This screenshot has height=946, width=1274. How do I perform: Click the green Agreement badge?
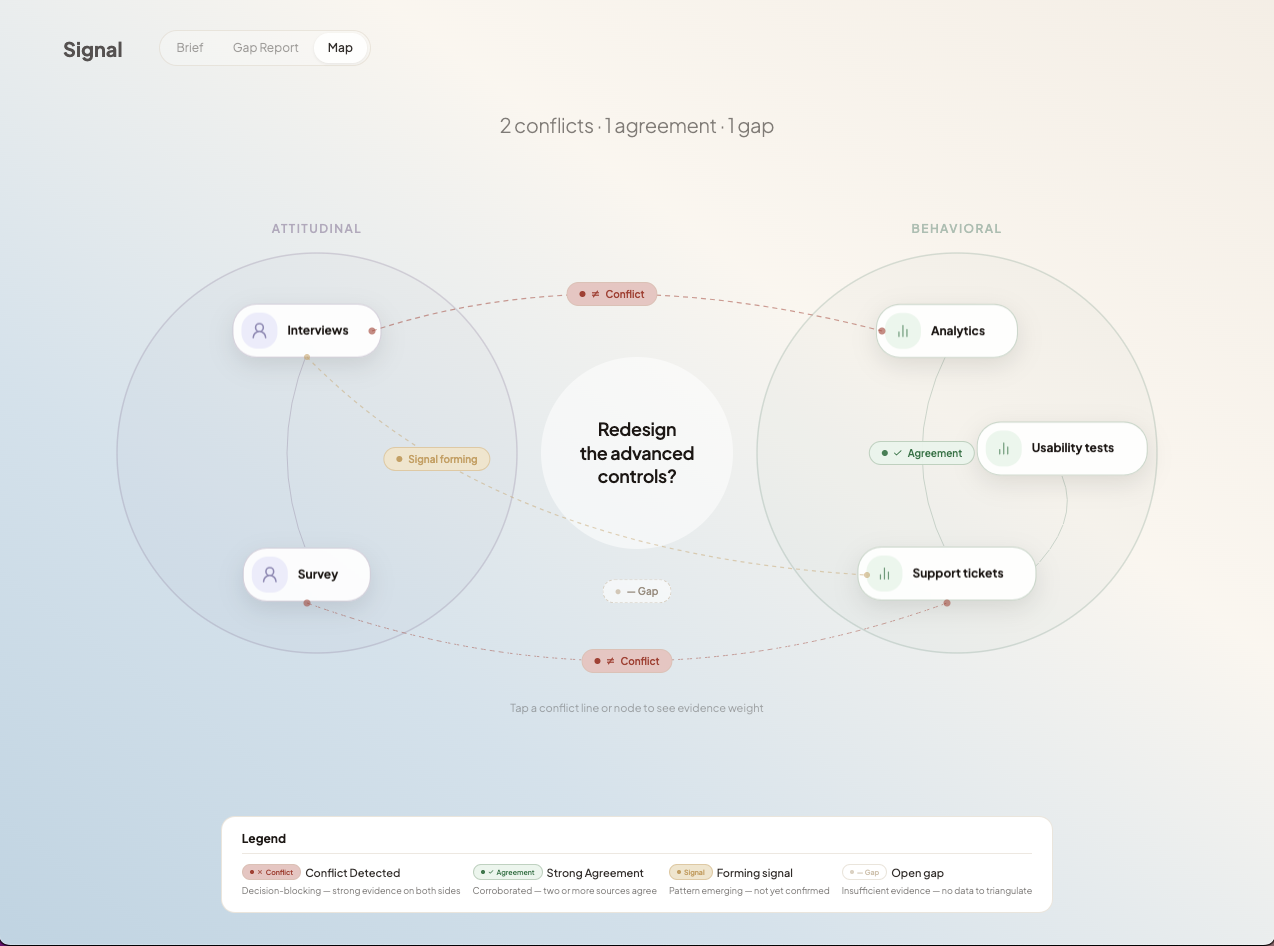tap(922, 453)
